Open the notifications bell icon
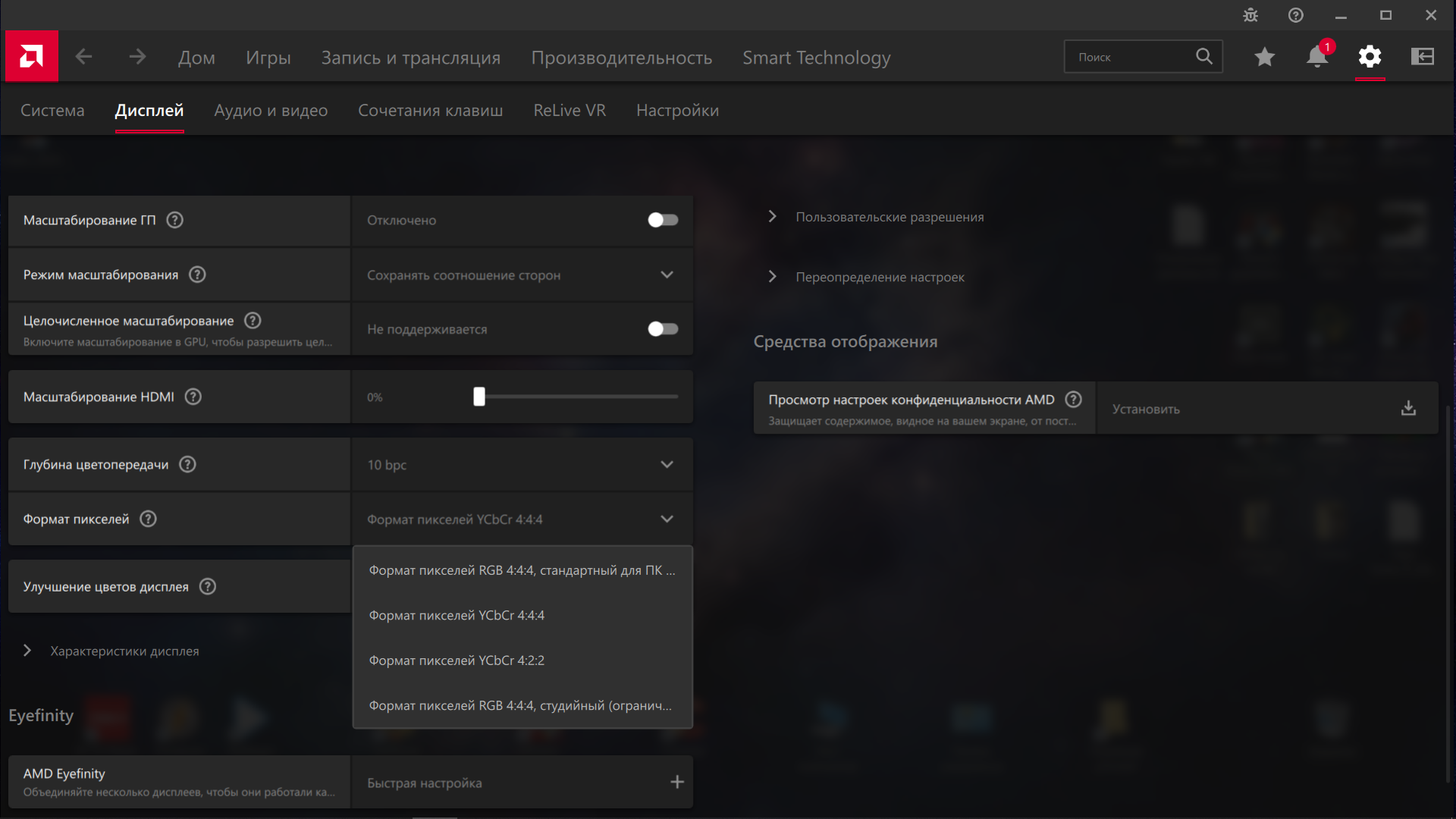 click(x=1317, y=57)
